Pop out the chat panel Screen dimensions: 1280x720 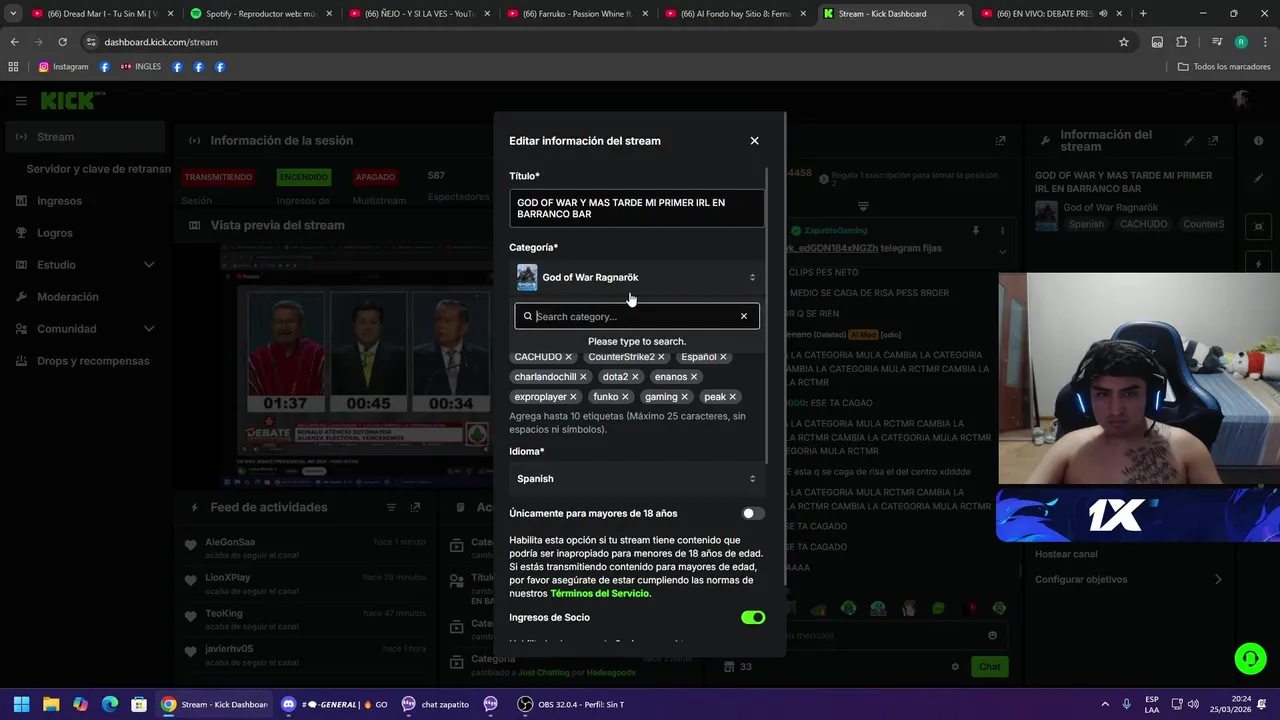click(x=1000, y=141)
